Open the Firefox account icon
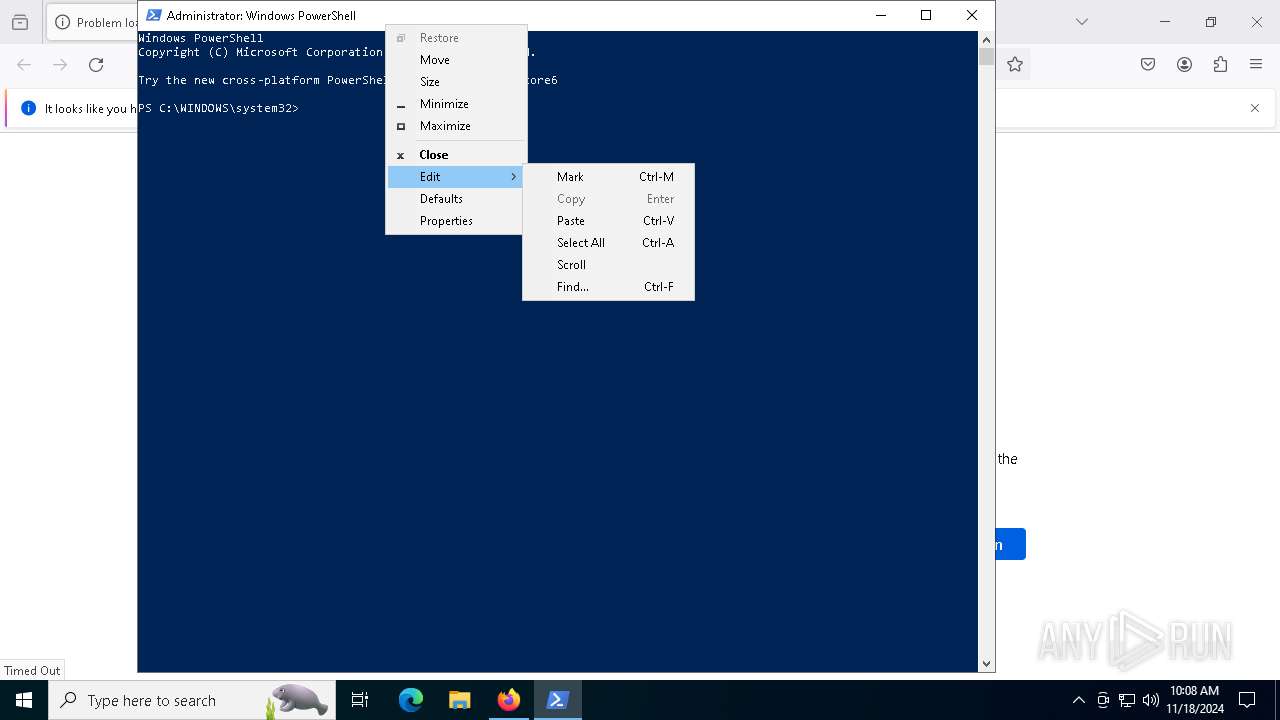 click(1184, 65)
